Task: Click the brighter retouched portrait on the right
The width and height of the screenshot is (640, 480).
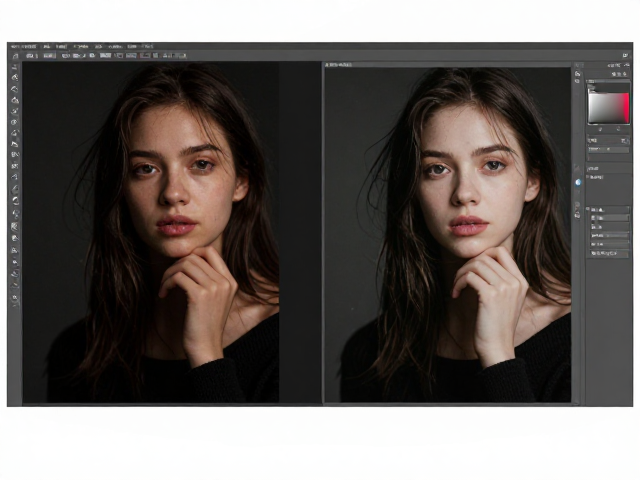Action: point(448,235)
